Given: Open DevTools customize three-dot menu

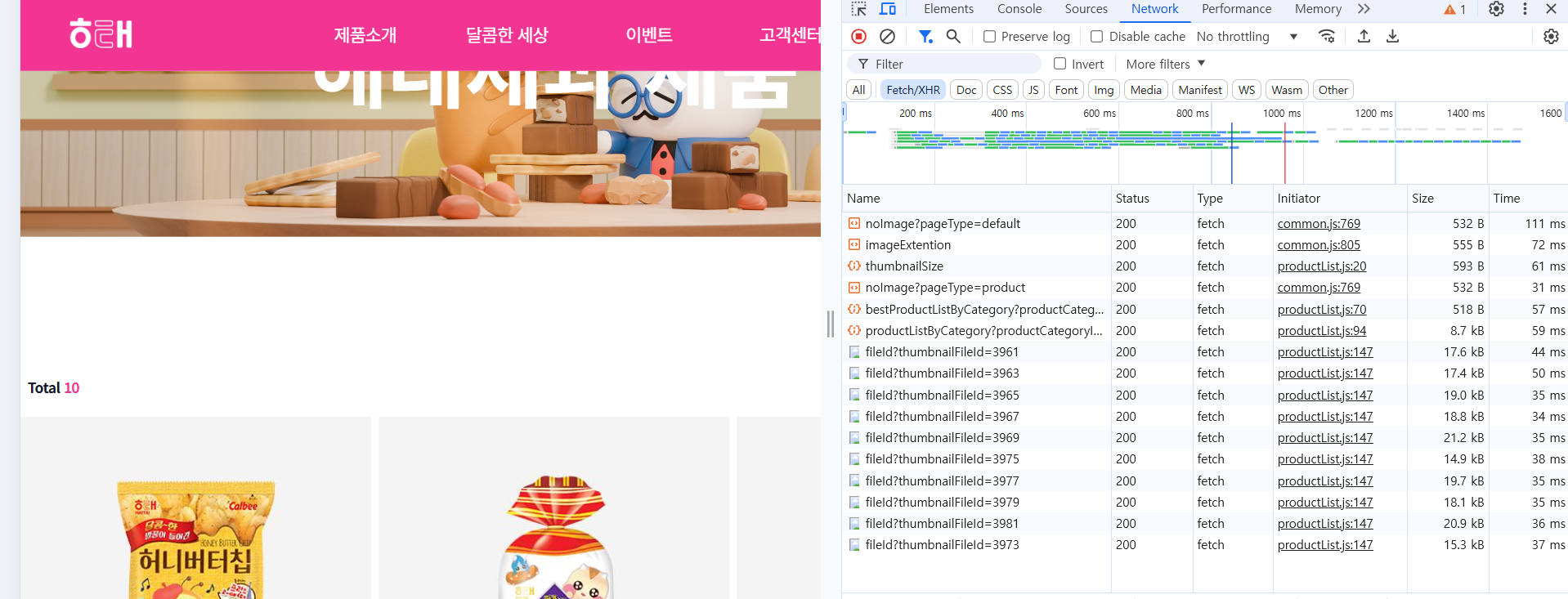Looking at the screenshot, I should click(x=1525, y=9).
